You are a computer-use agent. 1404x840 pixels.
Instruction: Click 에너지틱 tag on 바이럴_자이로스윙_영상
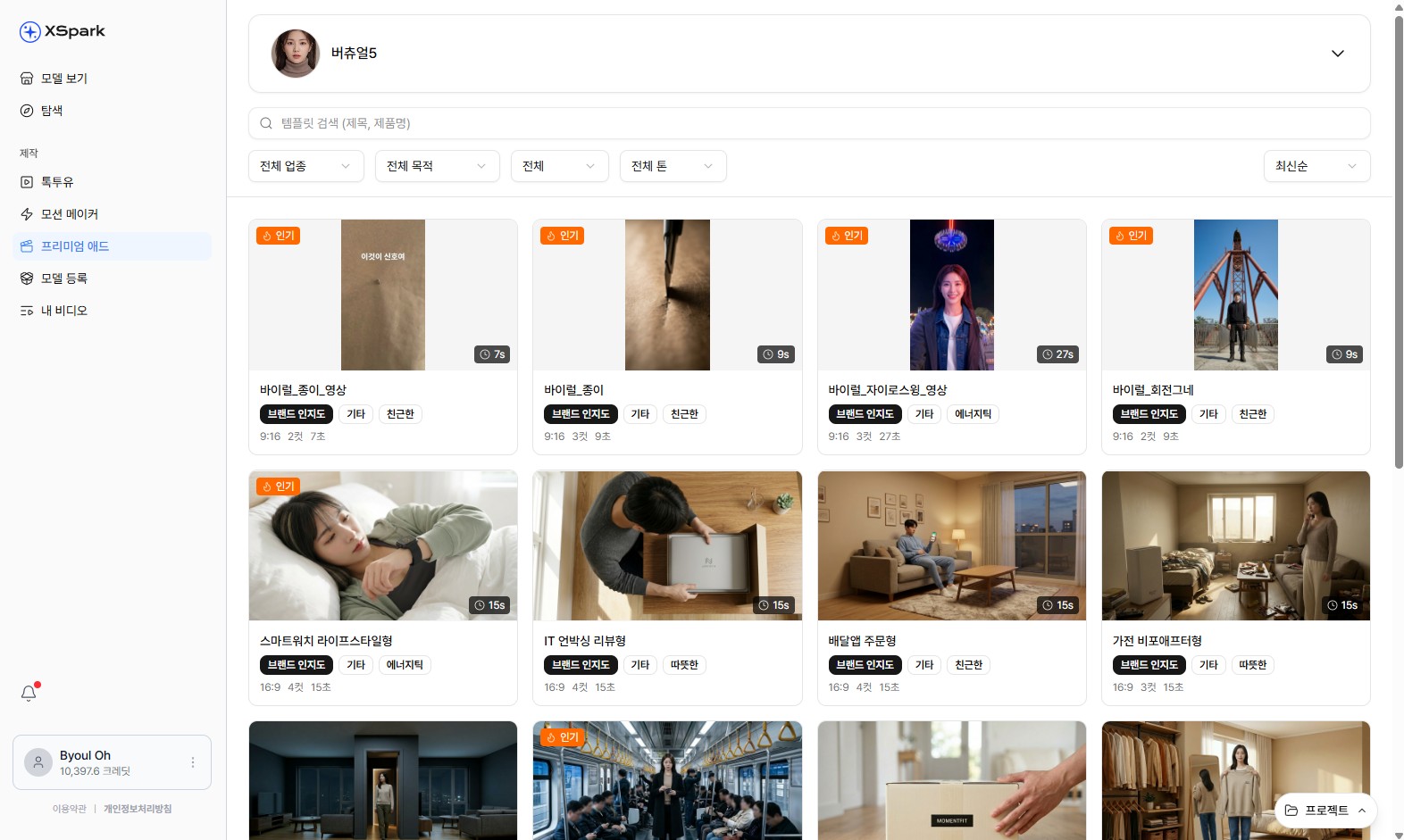(974, 414)
